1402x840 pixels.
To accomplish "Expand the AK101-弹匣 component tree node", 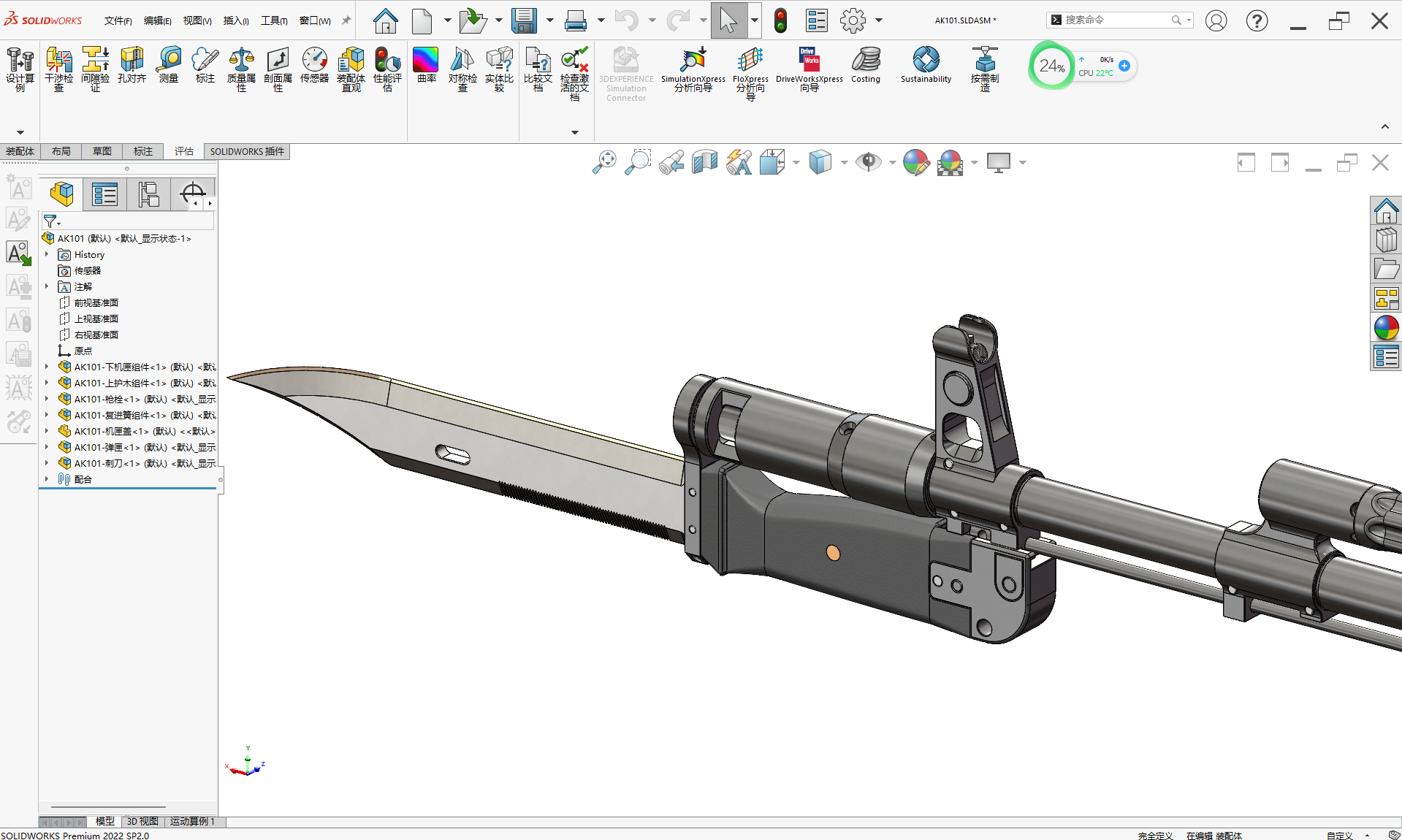I will pyautogui.click(x=47, y=447).
